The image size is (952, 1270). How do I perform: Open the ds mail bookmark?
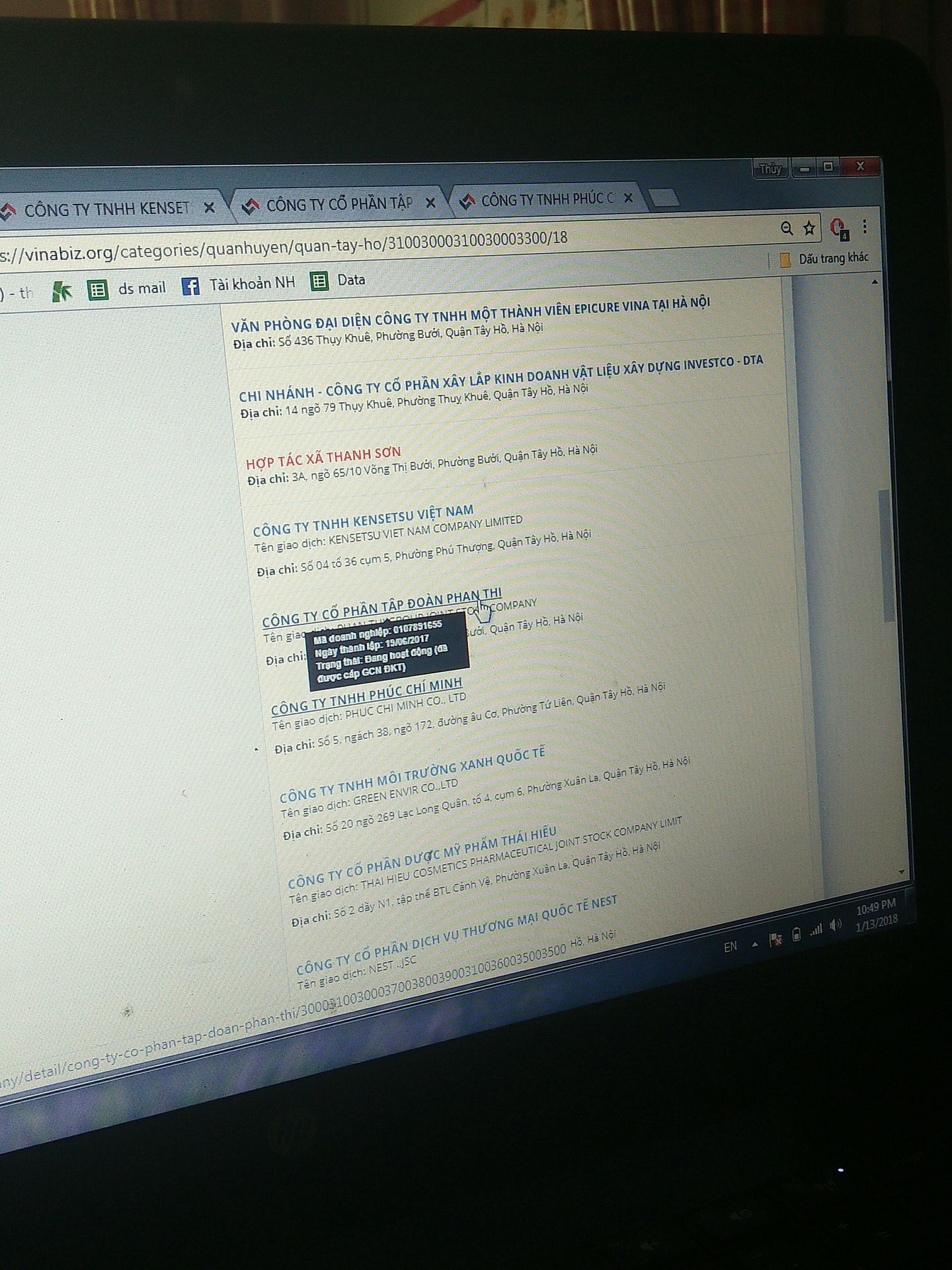[x=128, y=289]
